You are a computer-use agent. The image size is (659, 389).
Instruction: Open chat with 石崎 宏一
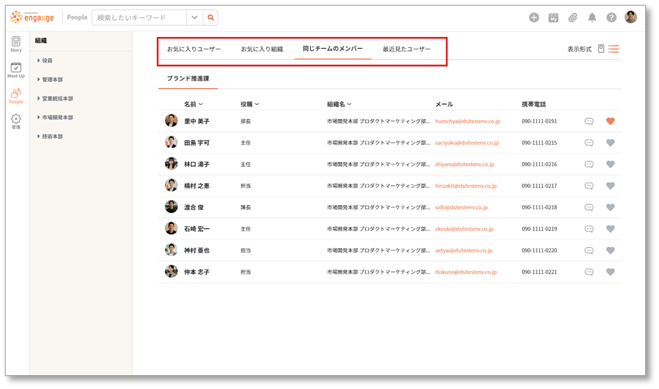click(589, 229)
